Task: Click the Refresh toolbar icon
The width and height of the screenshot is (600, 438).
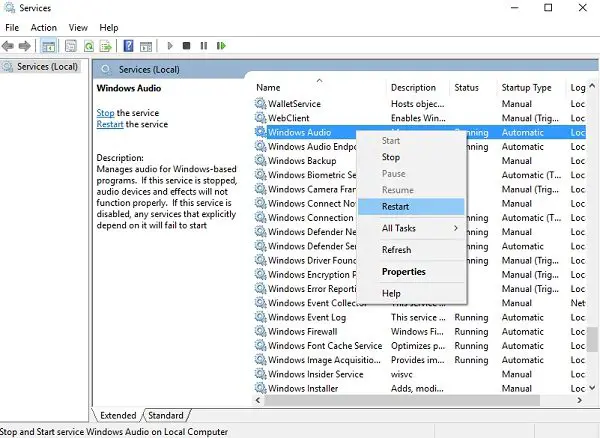Action: (x=89, y=46)
